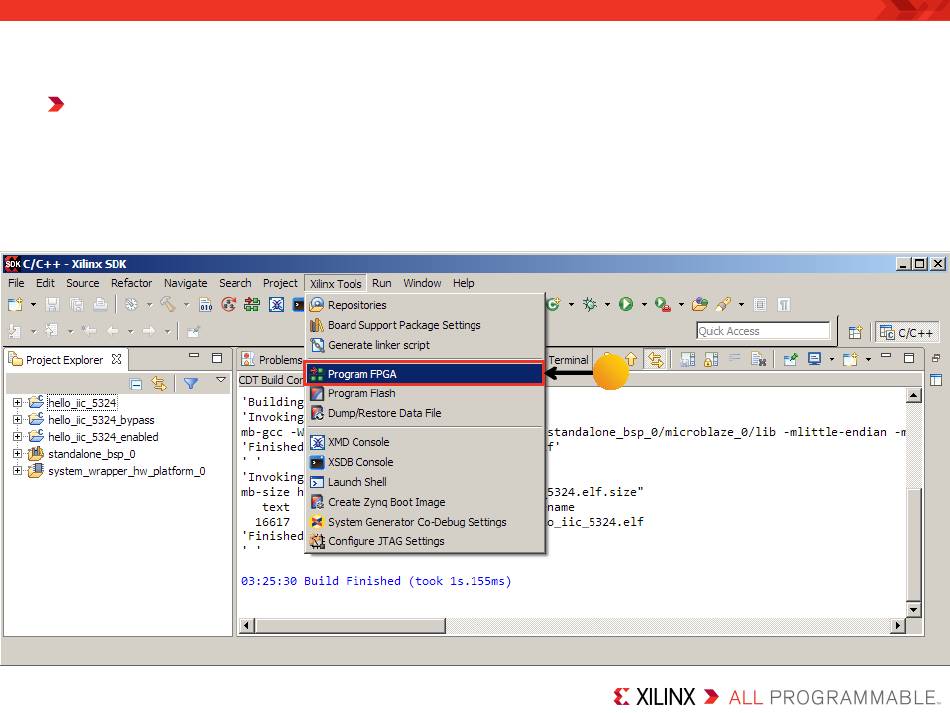Expand the standalone_bsp_0 node
950x713 pixels.
coord(17,453)
